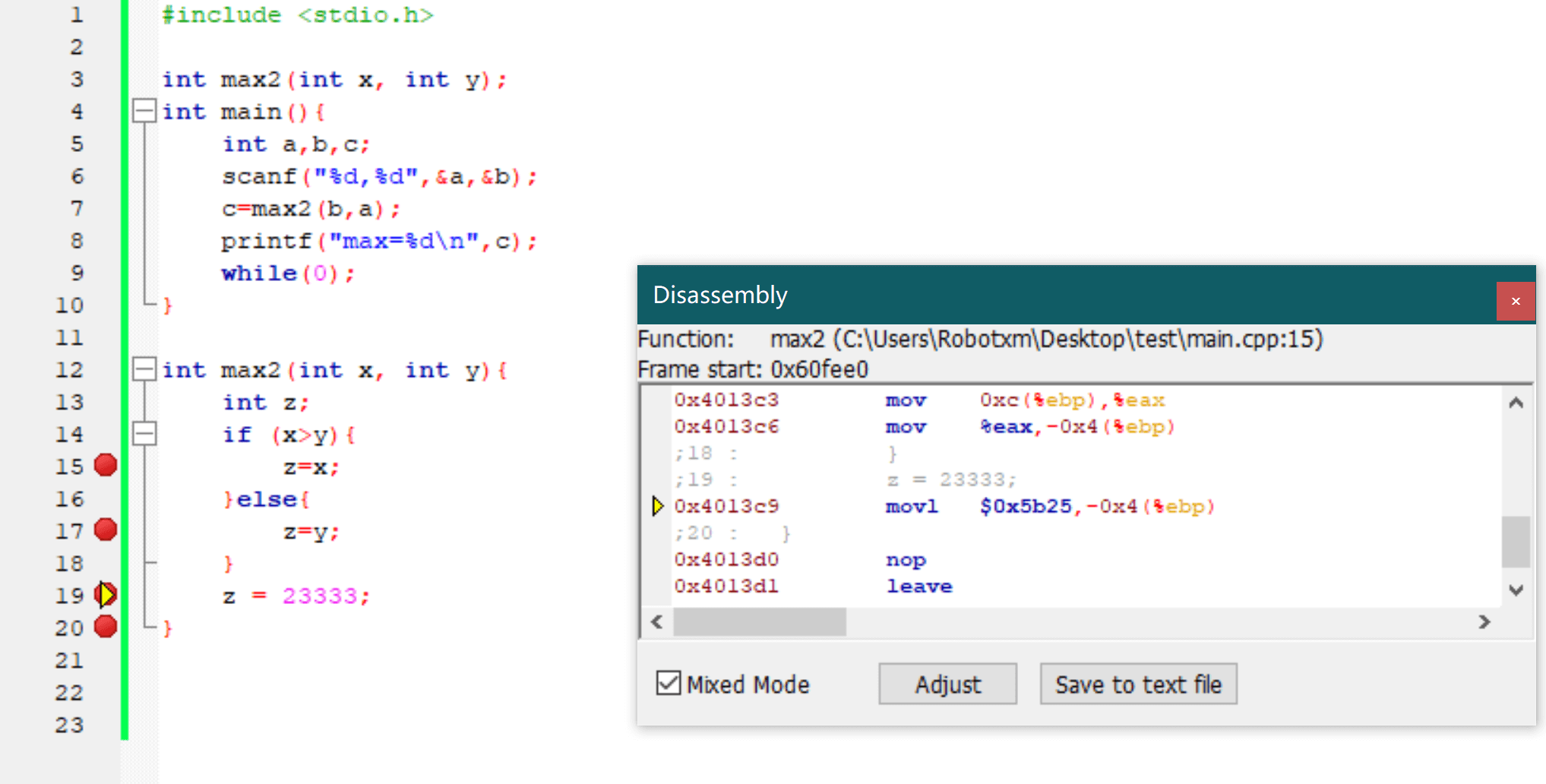Uncheck the Mixed Mode checkbox
Image resolution: width=1546 pixels, height=784 pixels.
[669, 683]
